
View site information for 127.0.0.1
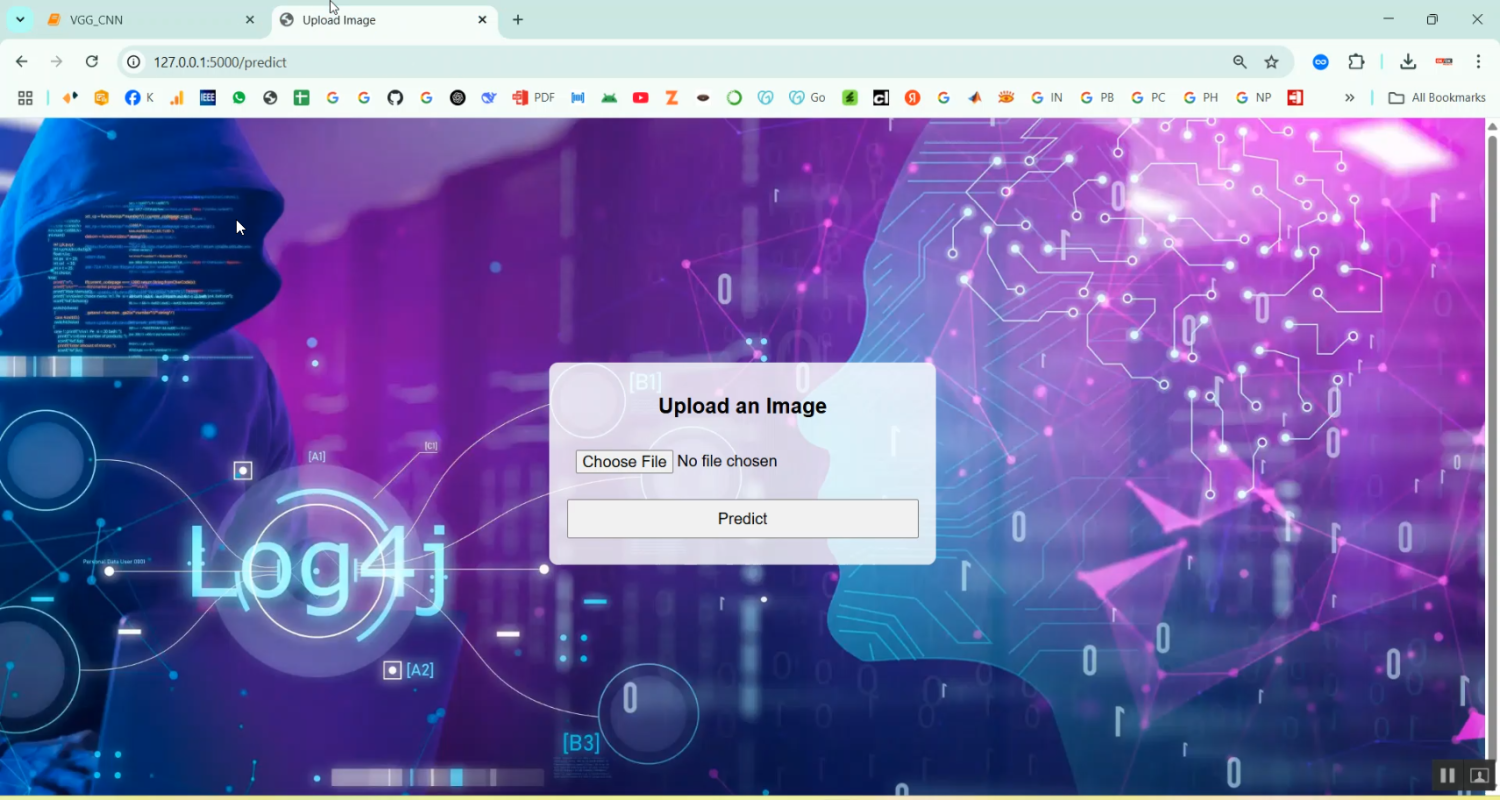click(133, 62)
